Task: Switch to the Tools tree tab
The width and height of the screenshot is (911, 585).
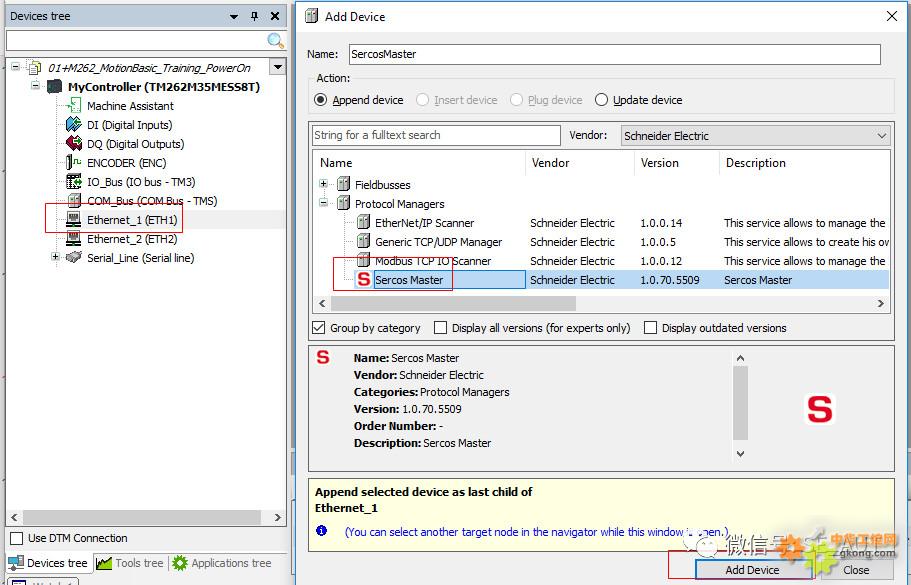Action: click(130, 563)
